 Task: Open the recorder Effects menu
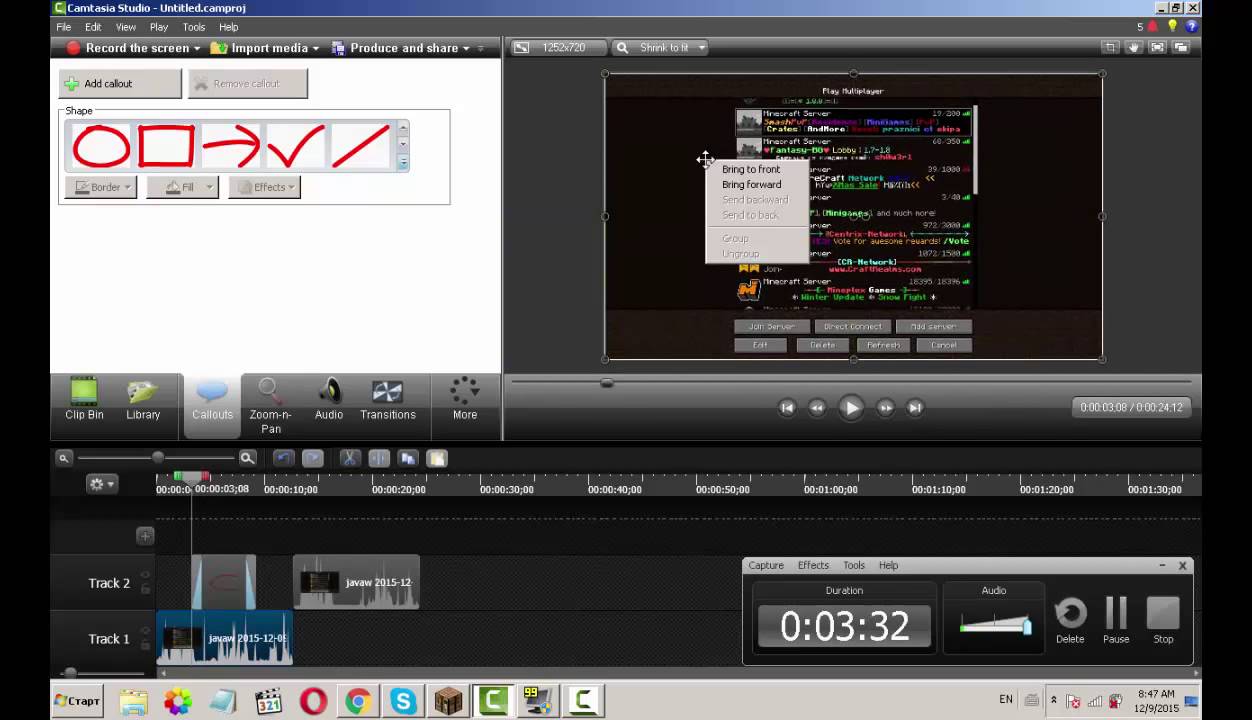click(813, 565)
